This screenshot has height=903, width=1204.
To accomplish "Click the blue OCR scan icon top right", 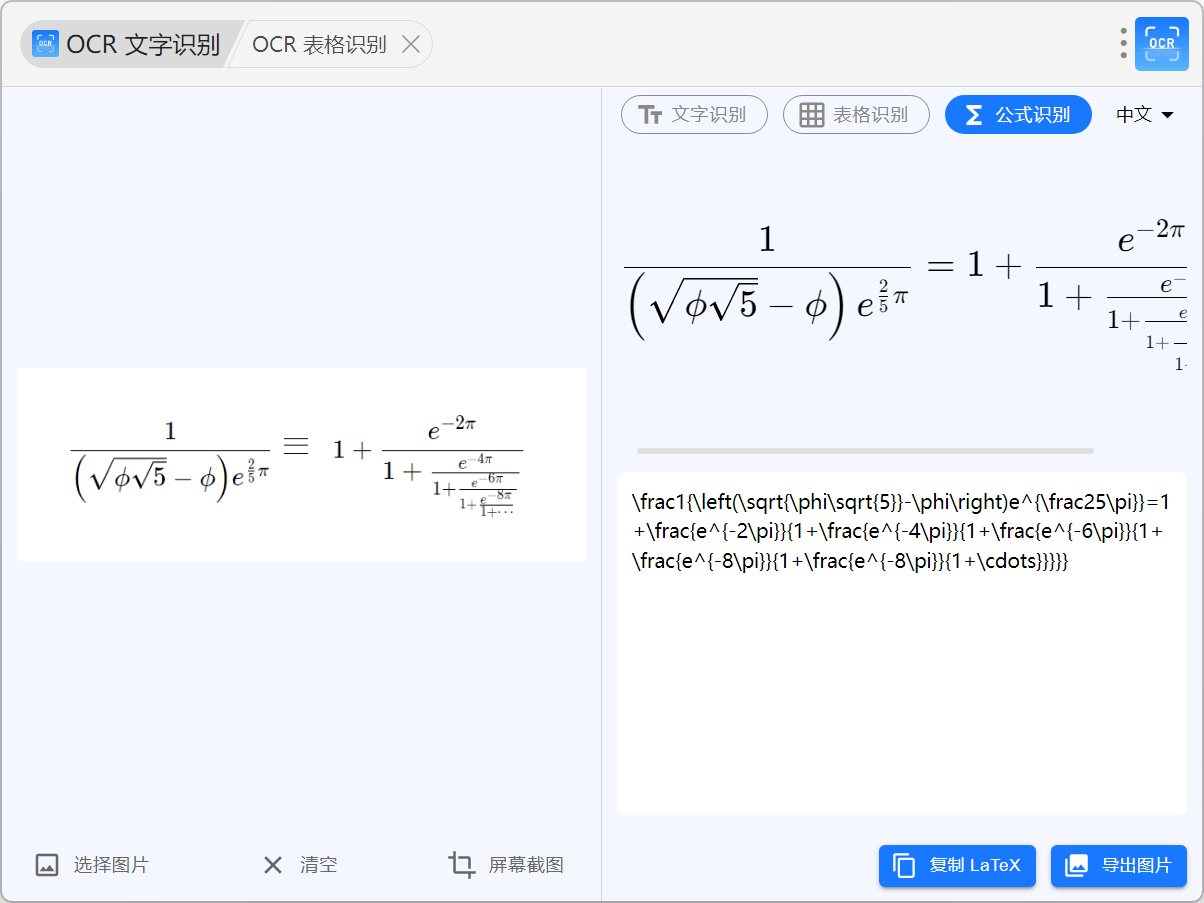I will pos(1161,44).
